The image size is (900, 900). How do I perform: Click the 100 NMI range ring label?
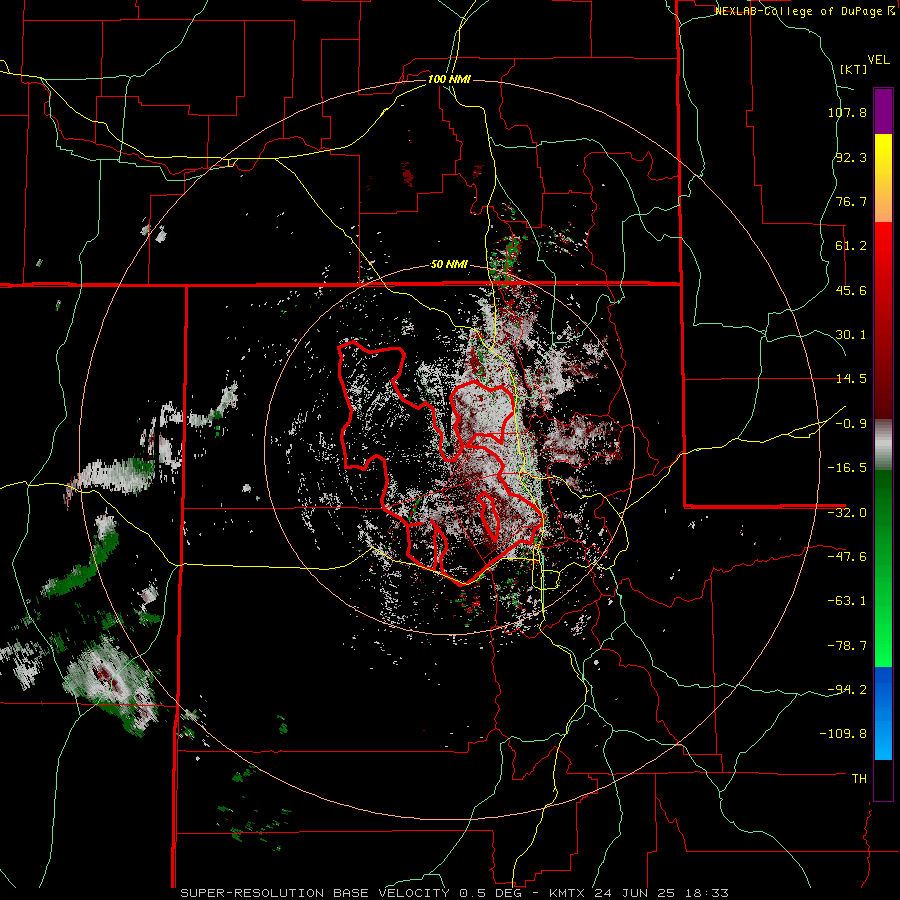449,79
